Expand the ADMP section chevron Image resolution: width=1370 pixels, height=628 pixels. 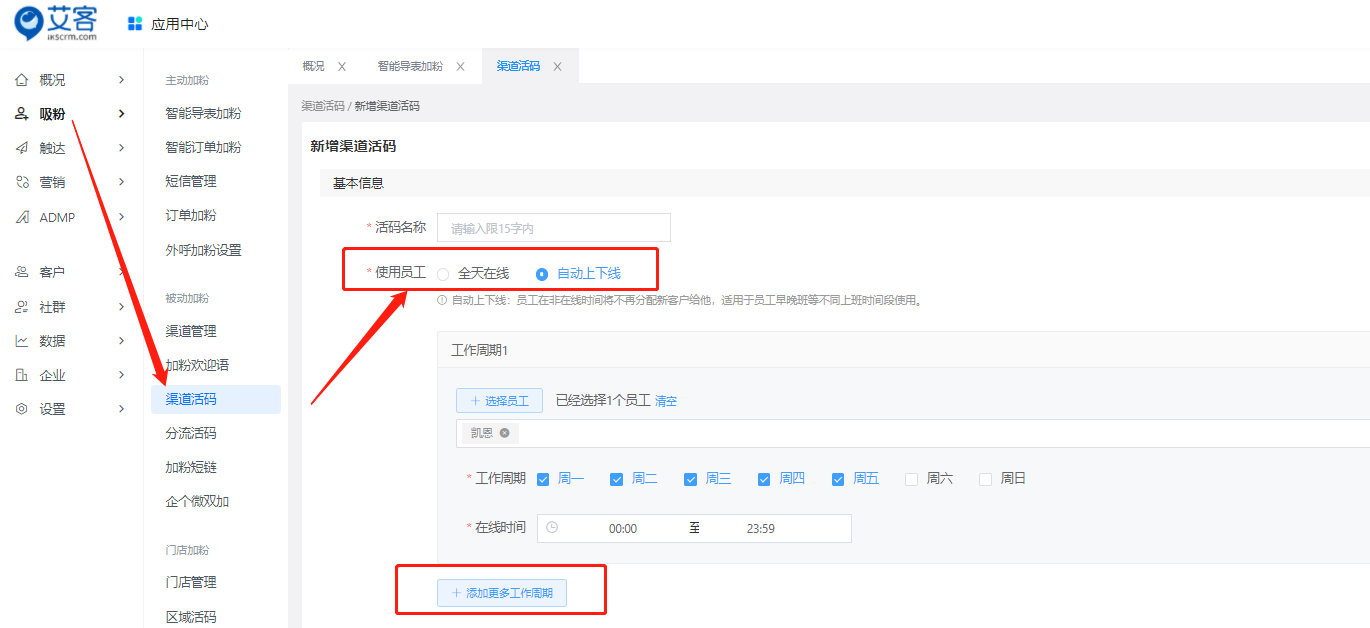121,217
